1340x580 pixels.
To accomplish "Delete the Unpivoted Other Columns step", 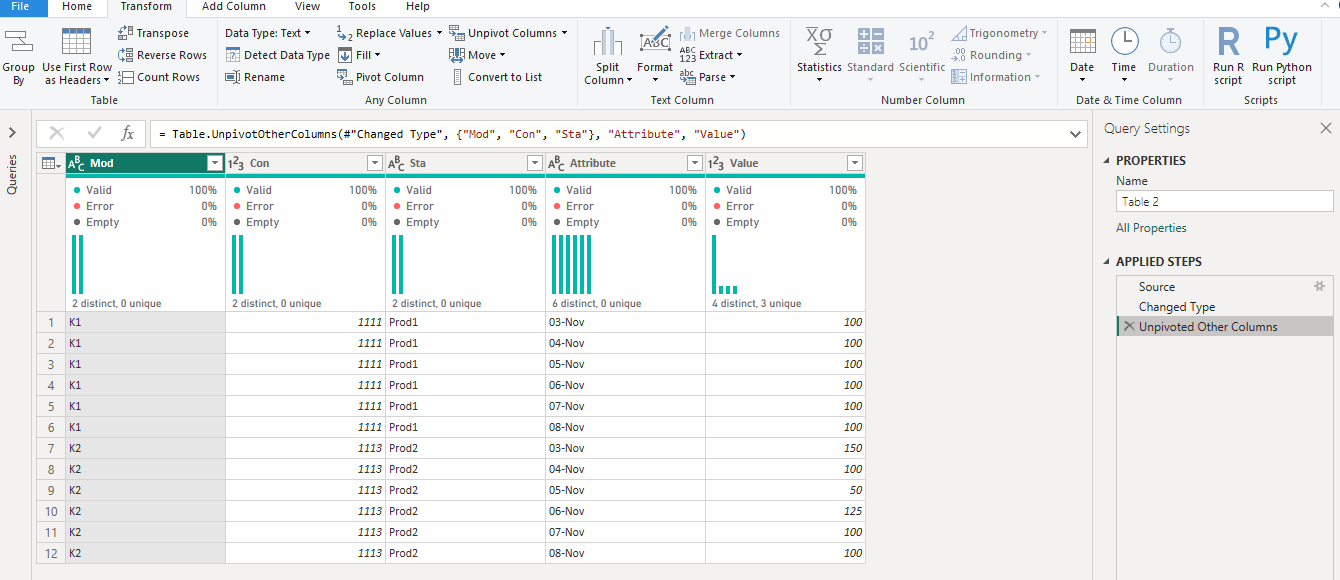I will (x=1128, y=327).
